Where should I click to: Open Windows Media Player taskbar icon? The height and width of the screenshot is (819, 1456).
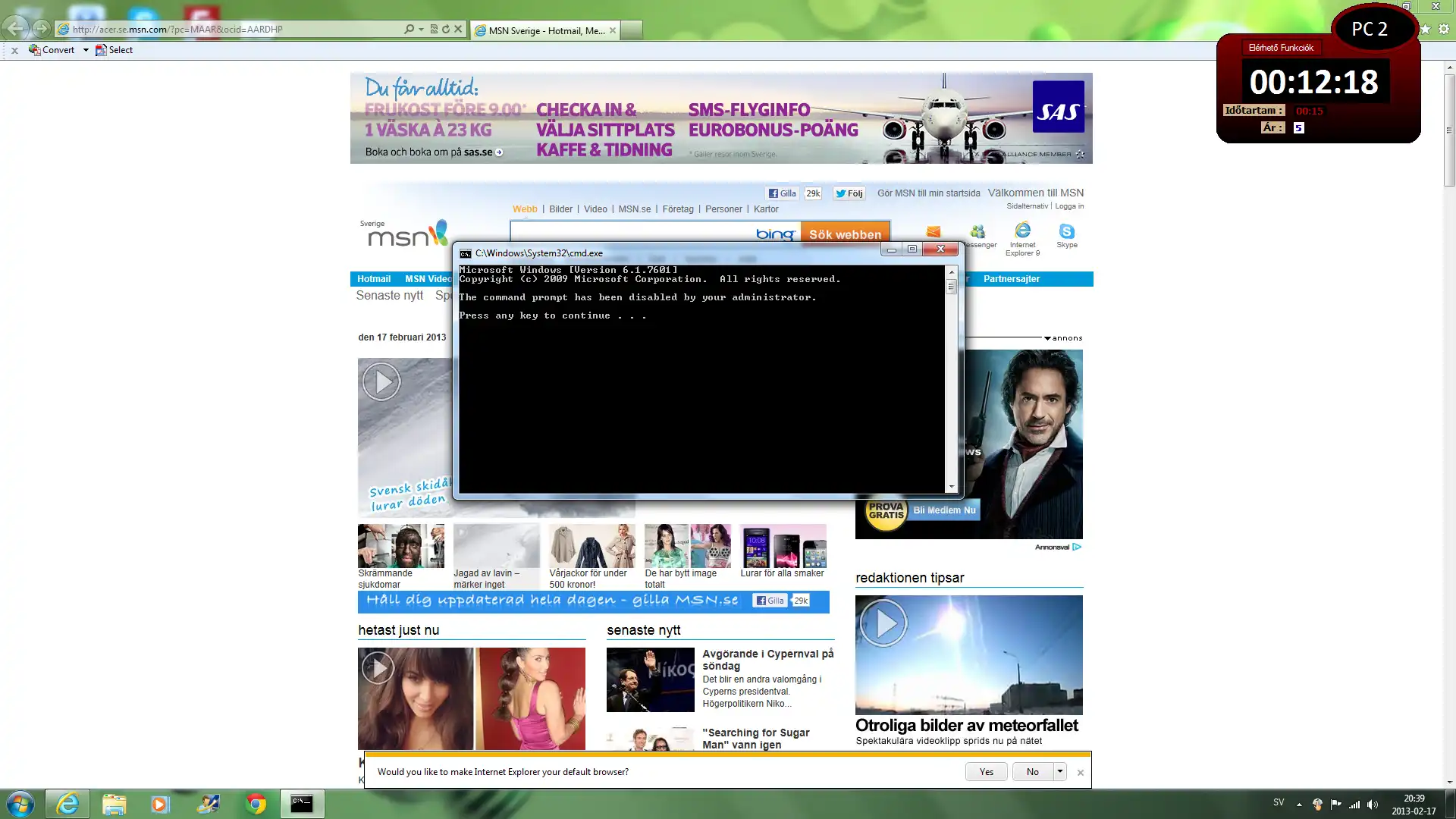click(159, 804)
